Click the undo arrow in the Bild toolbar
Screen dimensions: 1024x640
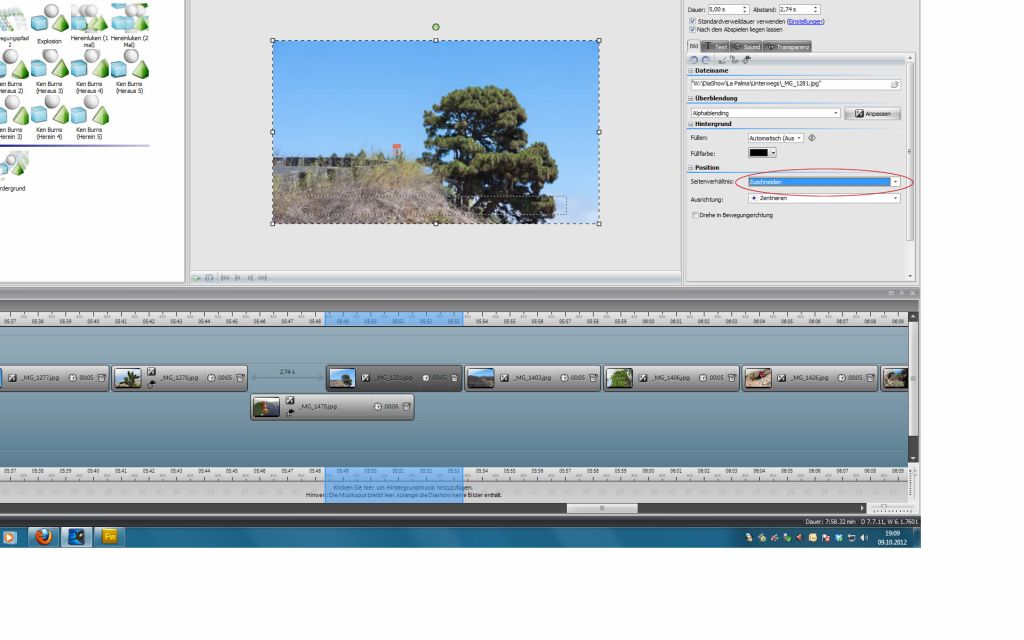tap(695, 60)
